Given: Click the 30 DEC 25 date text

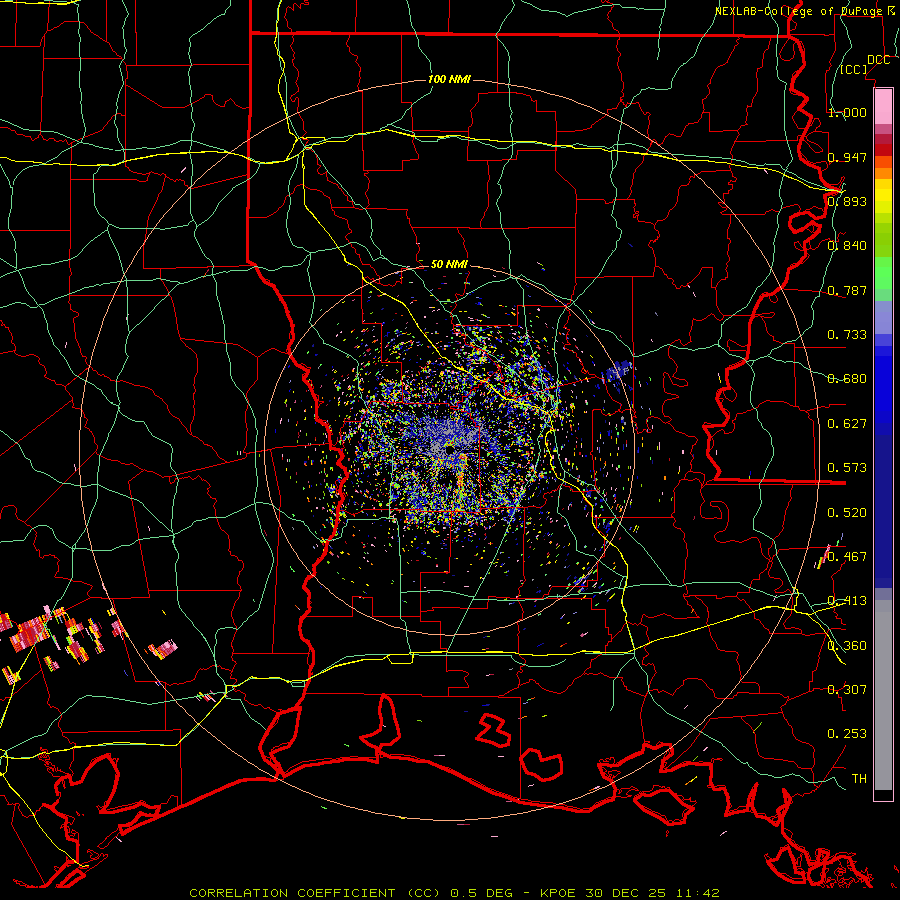Looking at the screenshot, I should [626, 893].
